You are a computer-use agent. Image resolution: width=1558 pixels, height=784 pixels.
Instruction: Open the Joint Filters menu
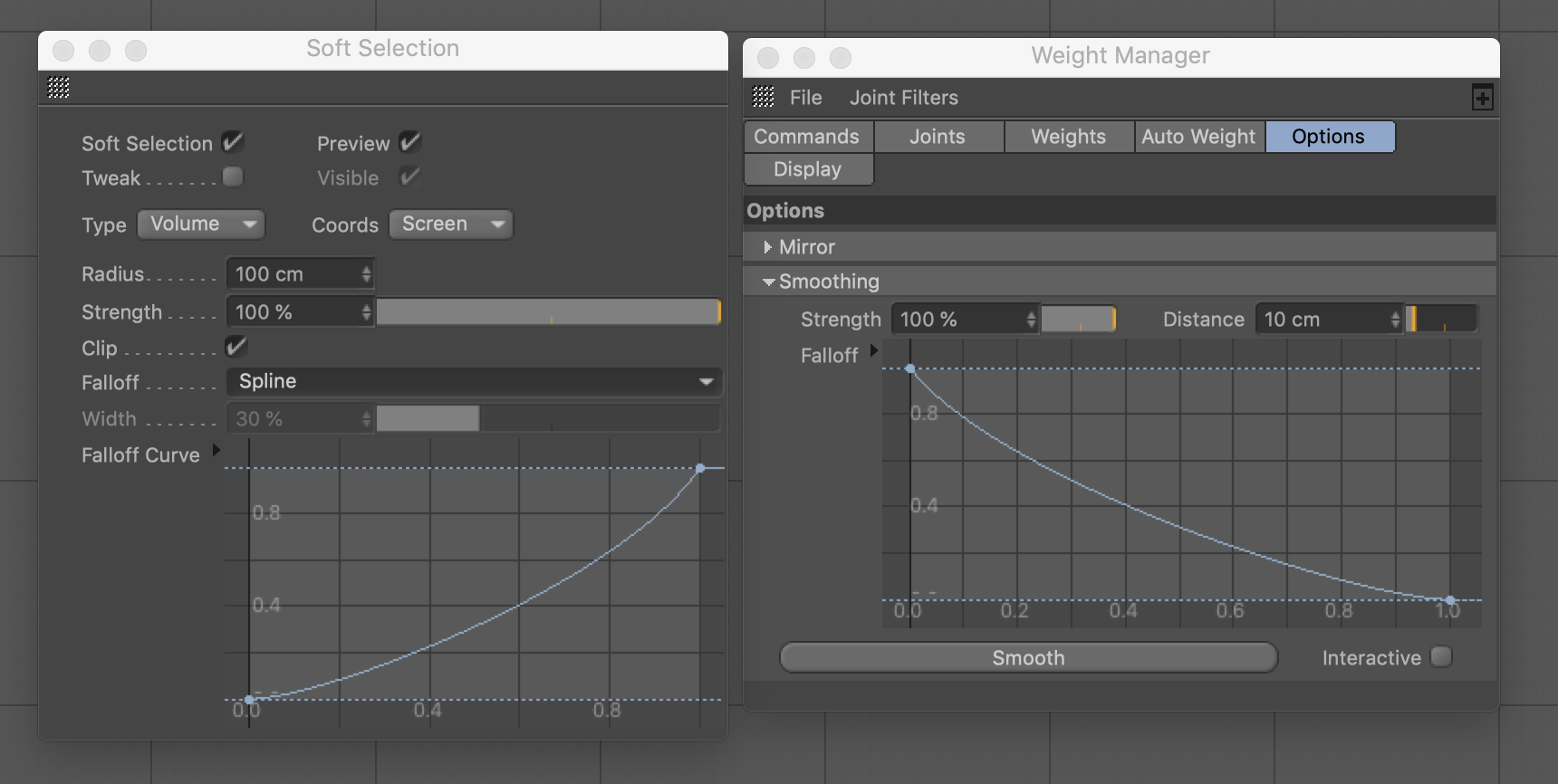[903, 98]
